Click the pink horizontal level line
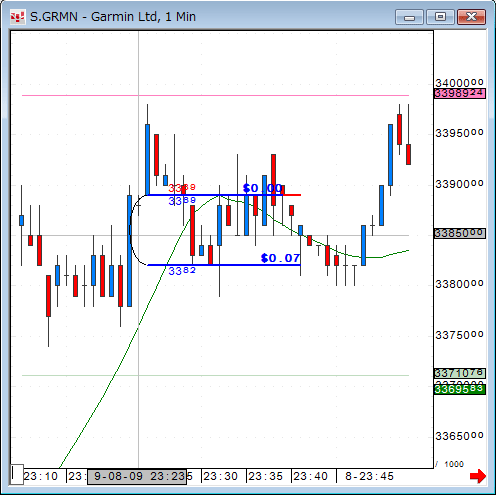Image resolution: width=496 pixels, height=495 pixels. point(215,96)
